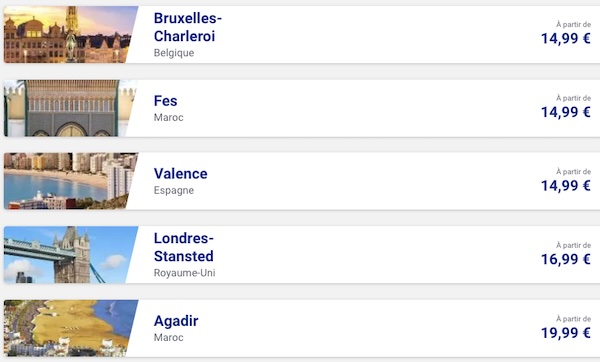Select the Fes destination title
Viewport: 600px width, 362px height.
165,101
